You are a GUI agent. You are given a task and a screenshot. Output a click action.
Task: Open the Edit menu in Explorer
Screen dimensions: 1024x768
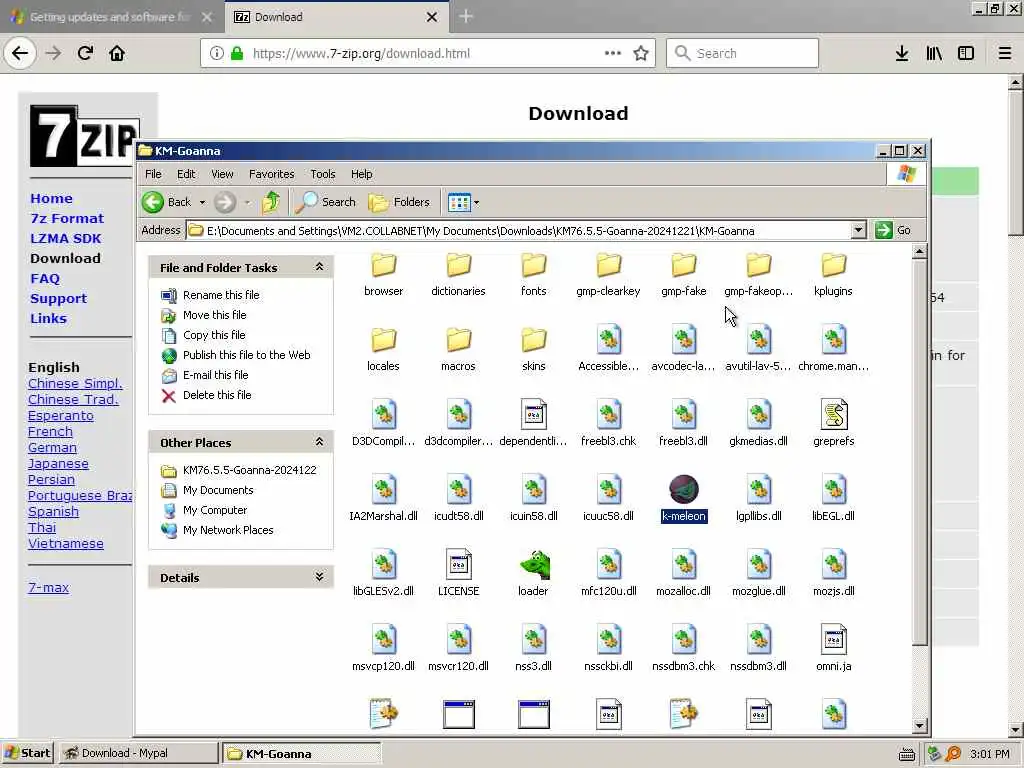(186, 174)
